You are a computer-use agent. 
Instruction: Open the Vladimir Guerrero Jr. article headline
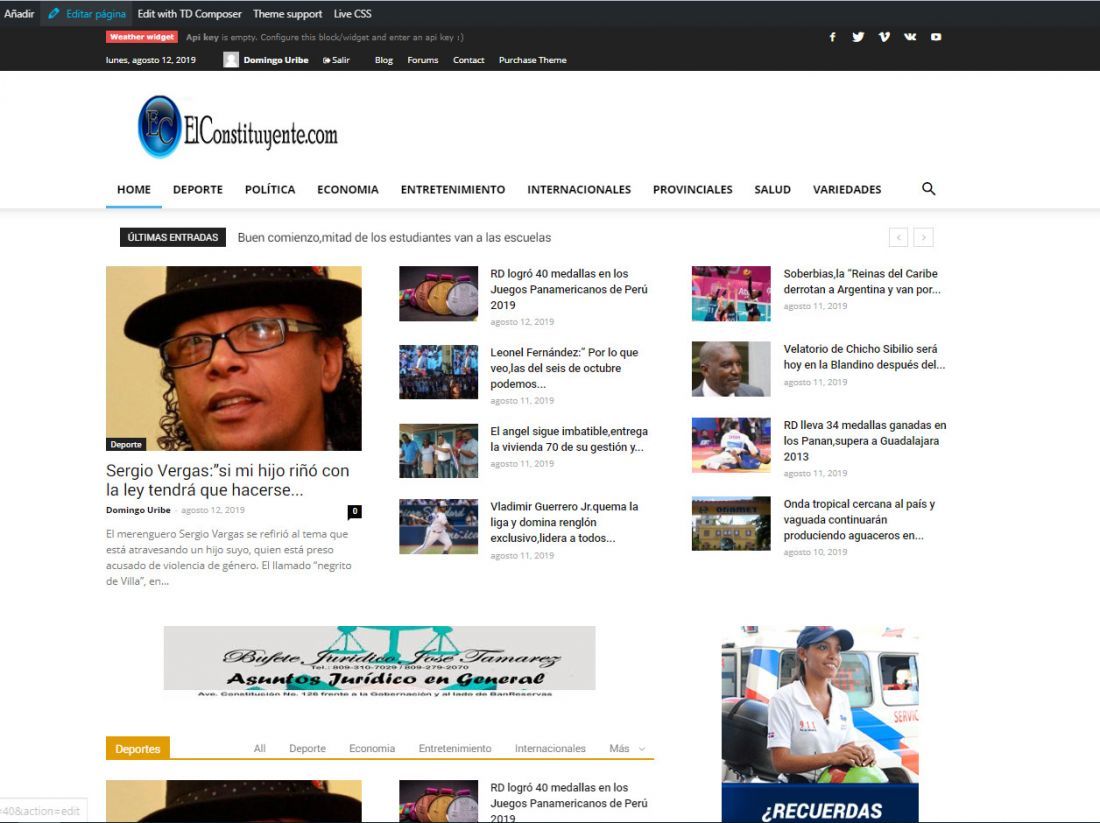pos(564,522)
